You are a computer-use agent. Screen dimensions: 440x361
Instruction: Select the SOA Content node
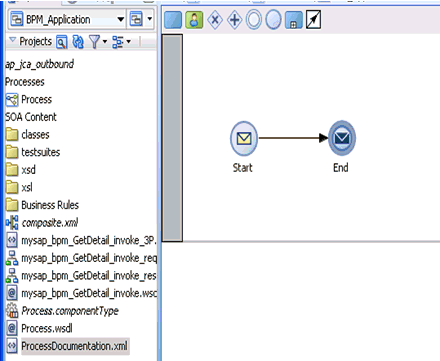(31, 117)
